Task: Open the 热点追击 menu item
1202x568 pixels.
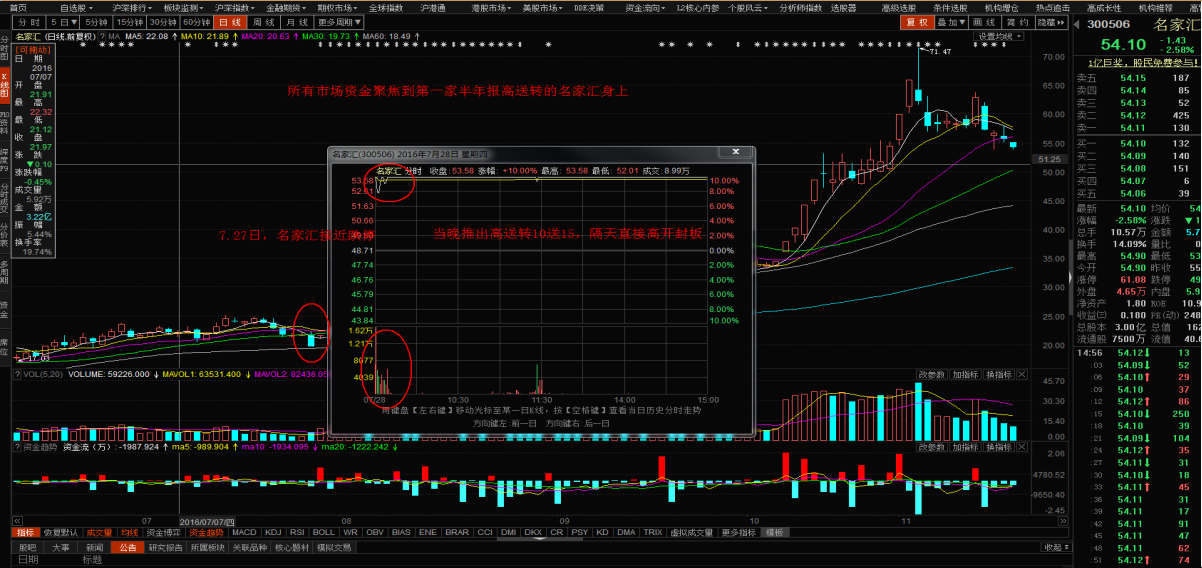Action: point(1054,6)
